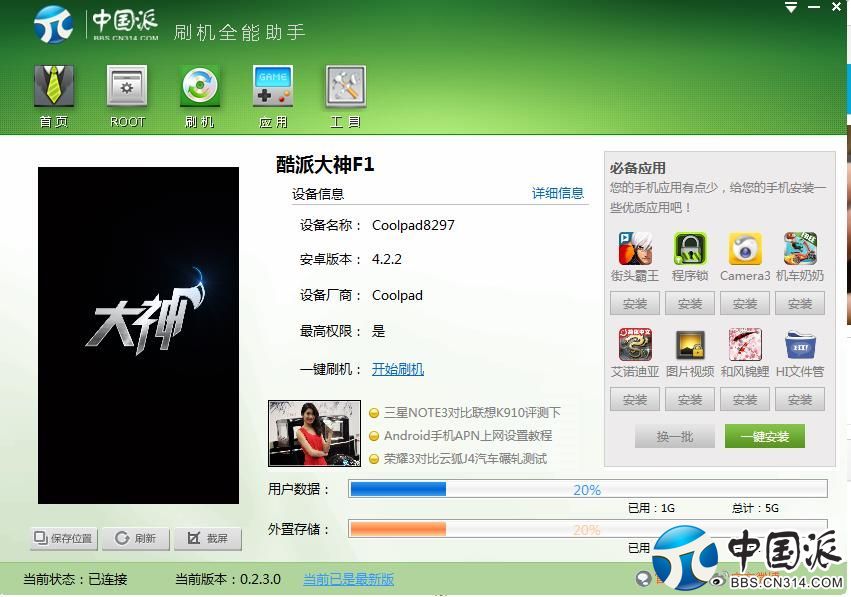Click the 当前版本：0.2.3.0 version text
This screenshot has height=597, width=851.
pos(228,579)
